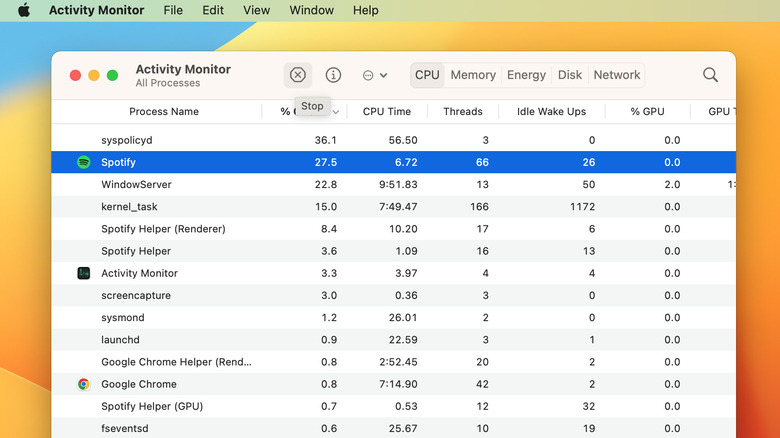Click the Spotify app icon in the list
780x438 pixels.
coord(84,162)
